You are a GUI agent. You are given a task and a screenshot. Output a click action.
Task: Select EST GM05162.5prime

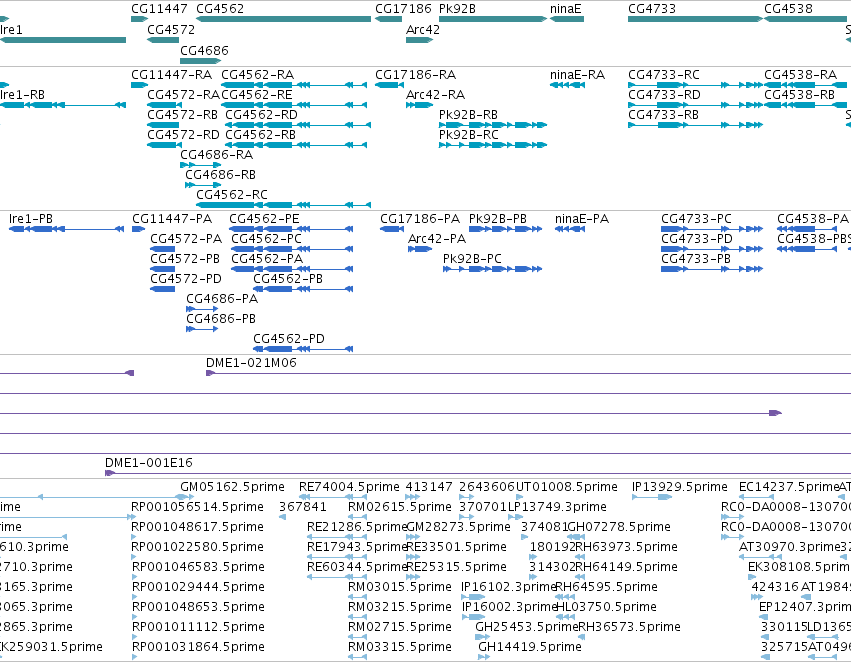[232, 487]
